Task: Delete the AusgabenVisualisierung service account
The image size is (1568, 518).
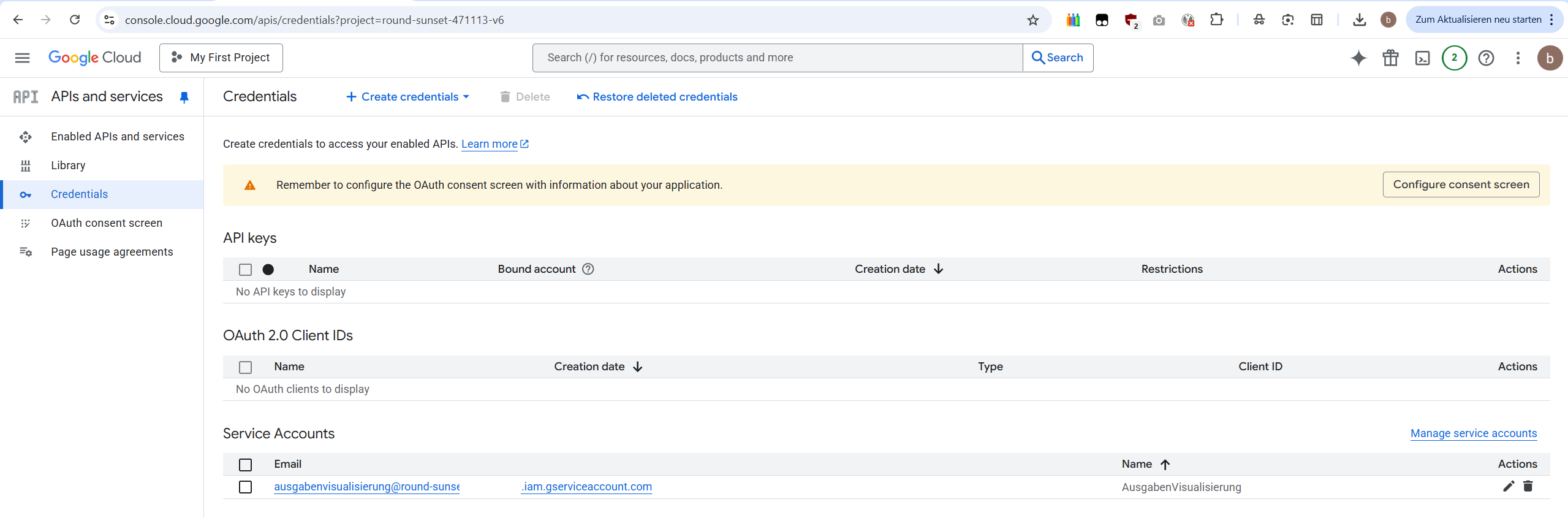Action: (1528, 486)
